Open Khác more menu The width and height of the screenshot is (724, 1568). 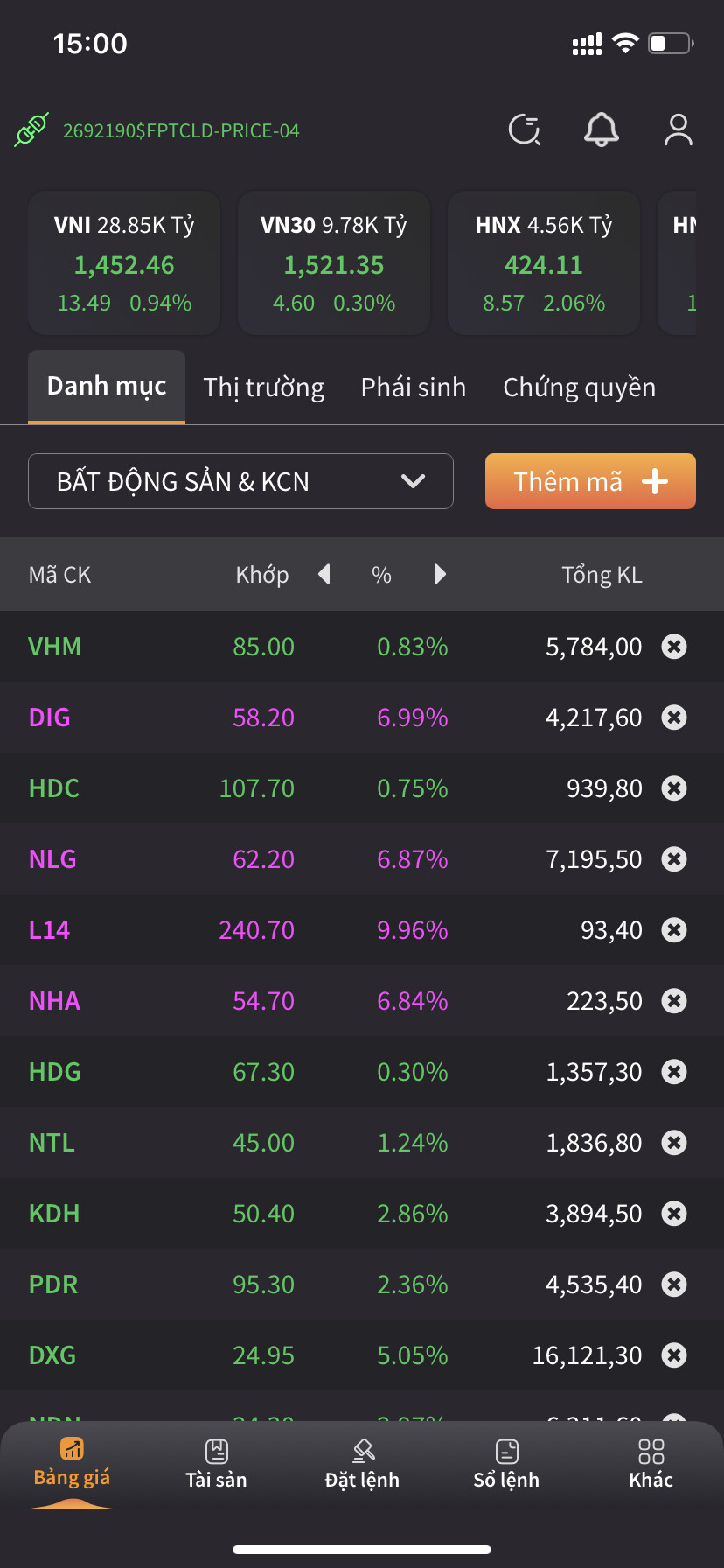point(651,1464)
